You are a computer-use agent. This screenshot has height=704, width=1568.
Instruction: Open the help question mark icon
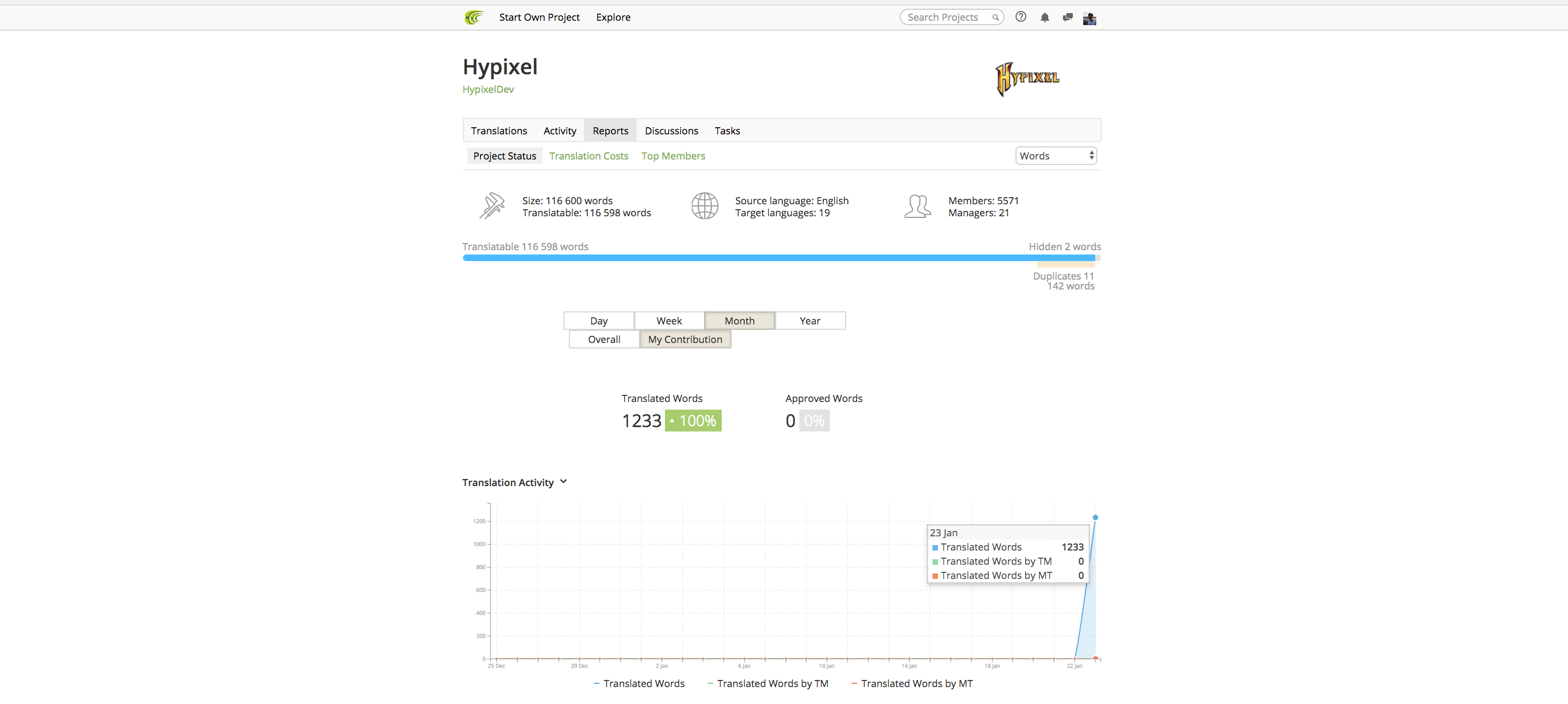click(1021, 17)
